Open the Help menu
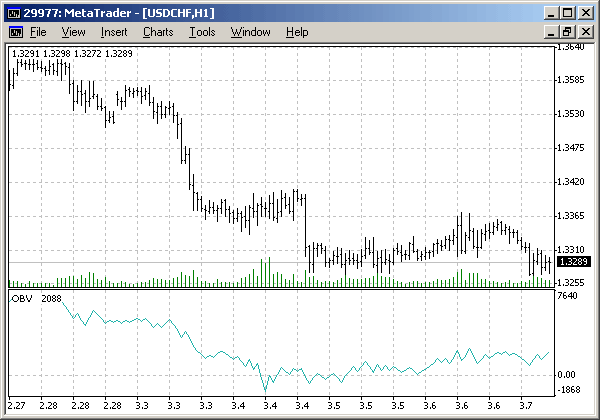The width and height of the screenshot is (600, 420). [x=297, y=32]
